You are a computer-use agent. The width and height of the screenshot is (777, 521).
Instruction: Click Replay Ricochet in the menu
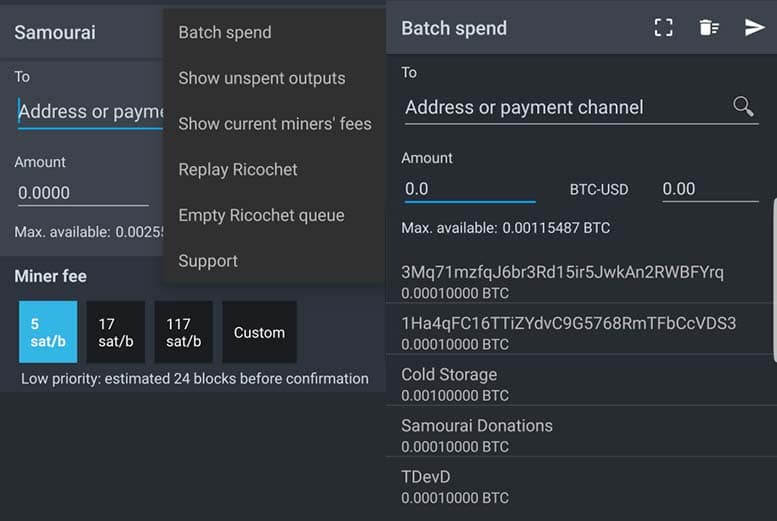coord(238,170)
